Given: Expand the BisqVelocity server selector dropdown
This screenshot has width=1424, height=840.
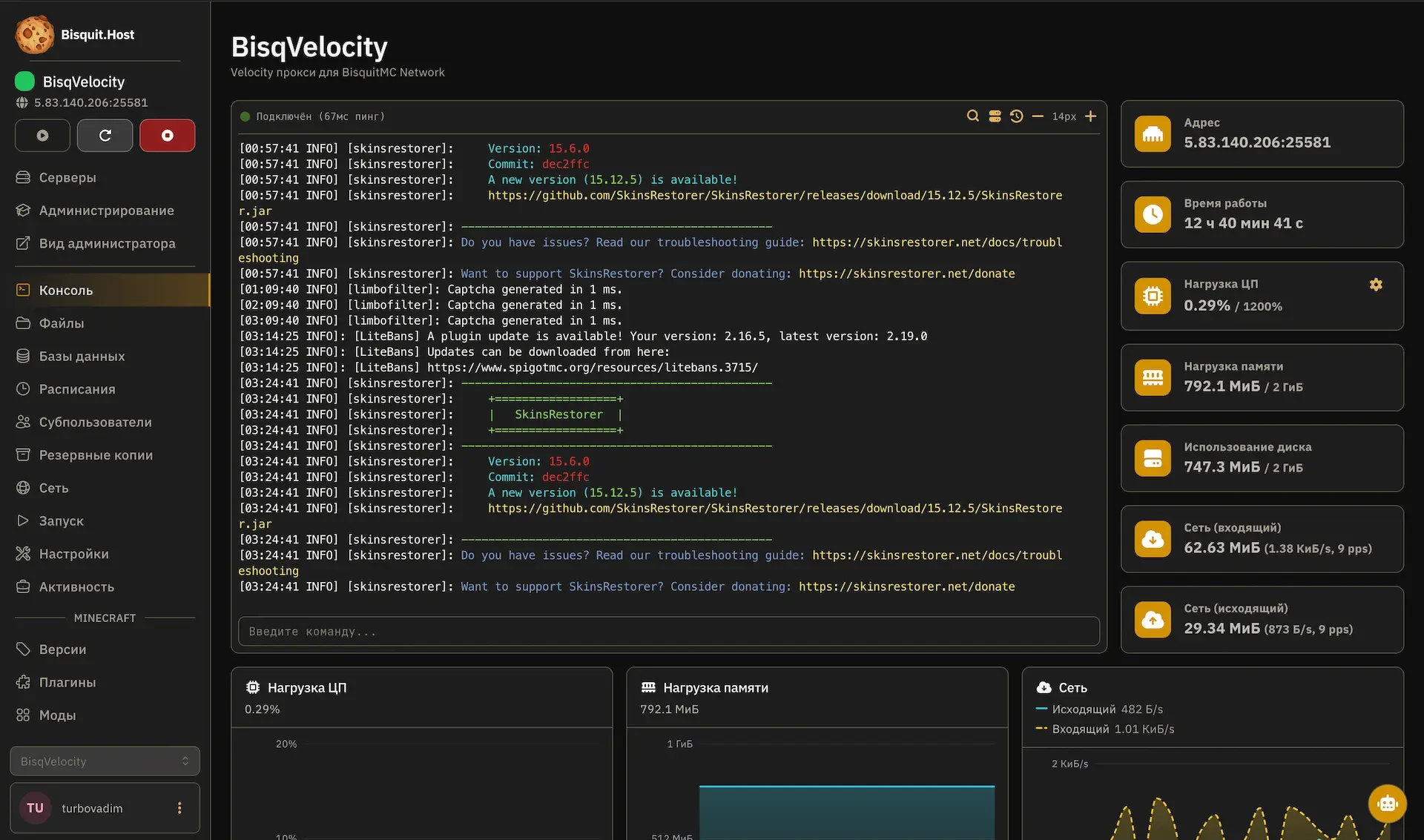Looking at the screenshot, I should coord(105,761).
